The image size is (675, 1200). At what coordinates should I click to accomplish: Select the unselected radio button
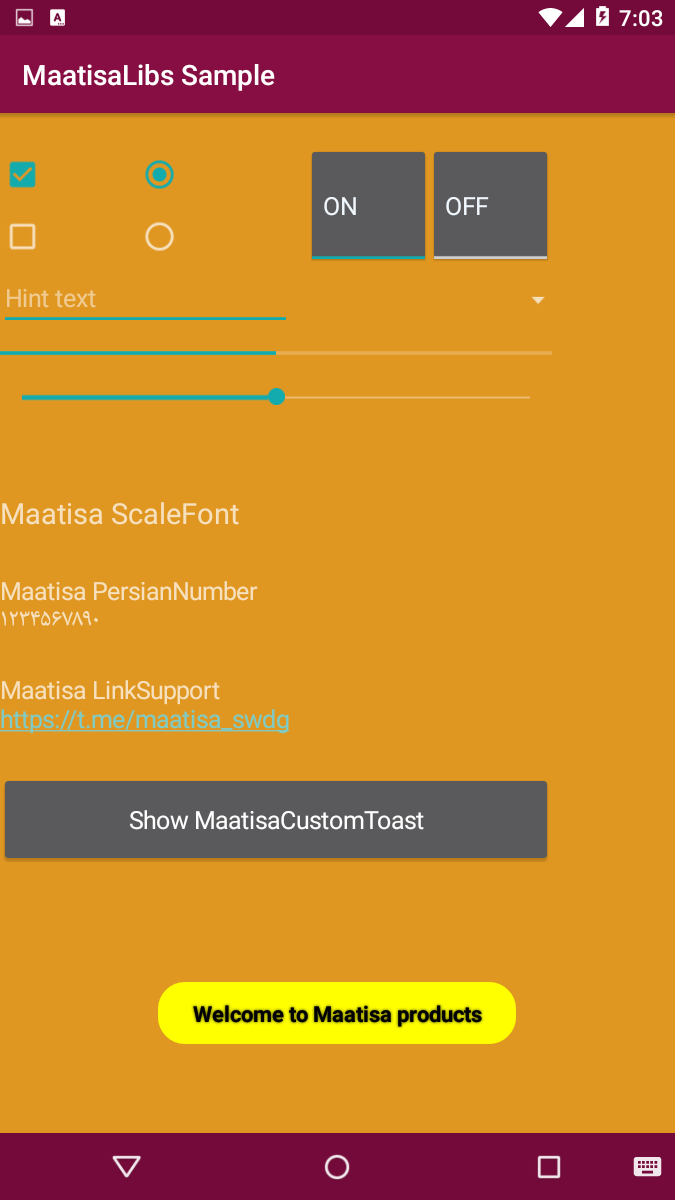159,236
